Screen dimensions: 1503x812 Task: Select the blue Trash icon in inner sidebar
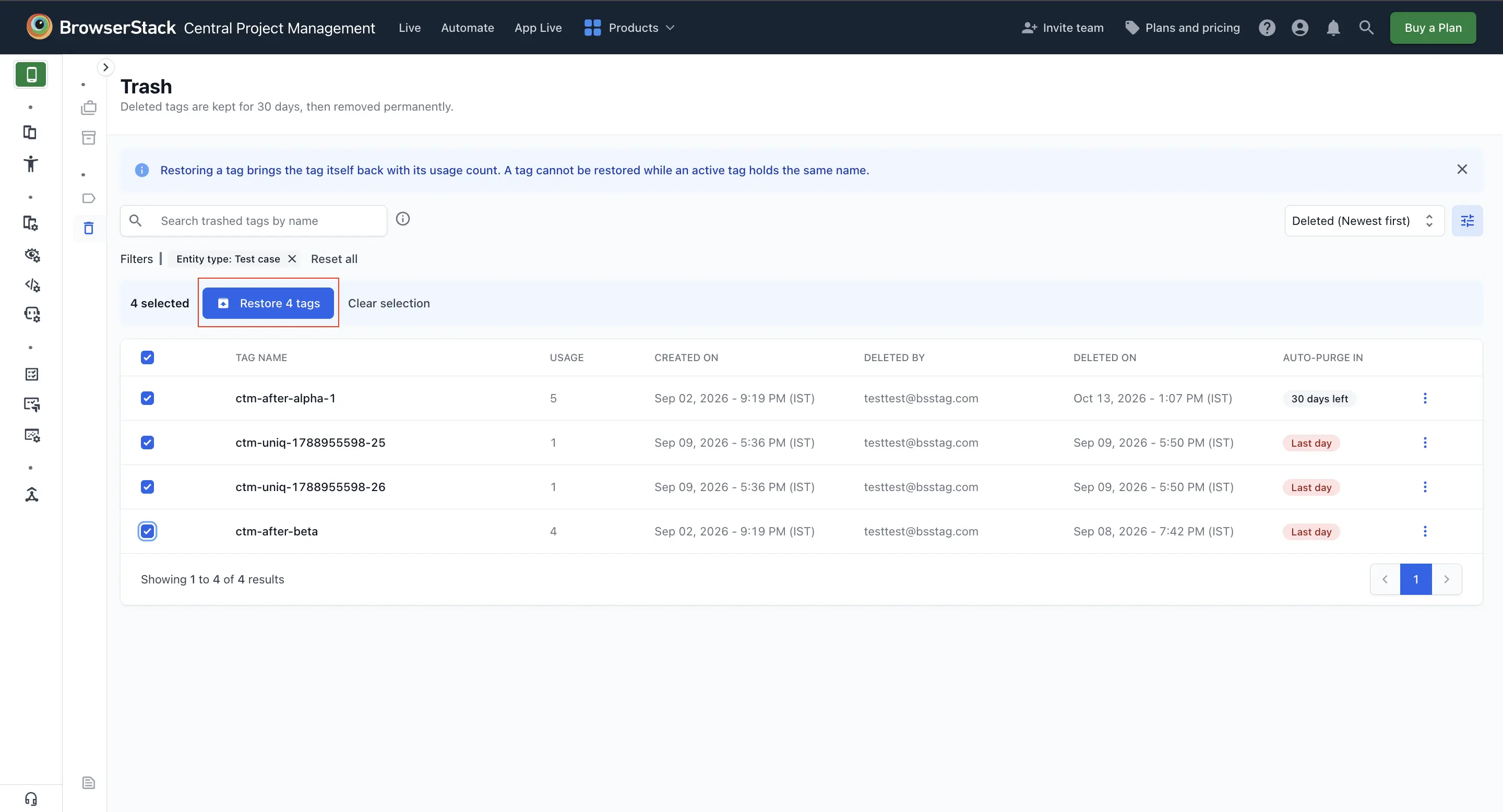pos(89,228)
